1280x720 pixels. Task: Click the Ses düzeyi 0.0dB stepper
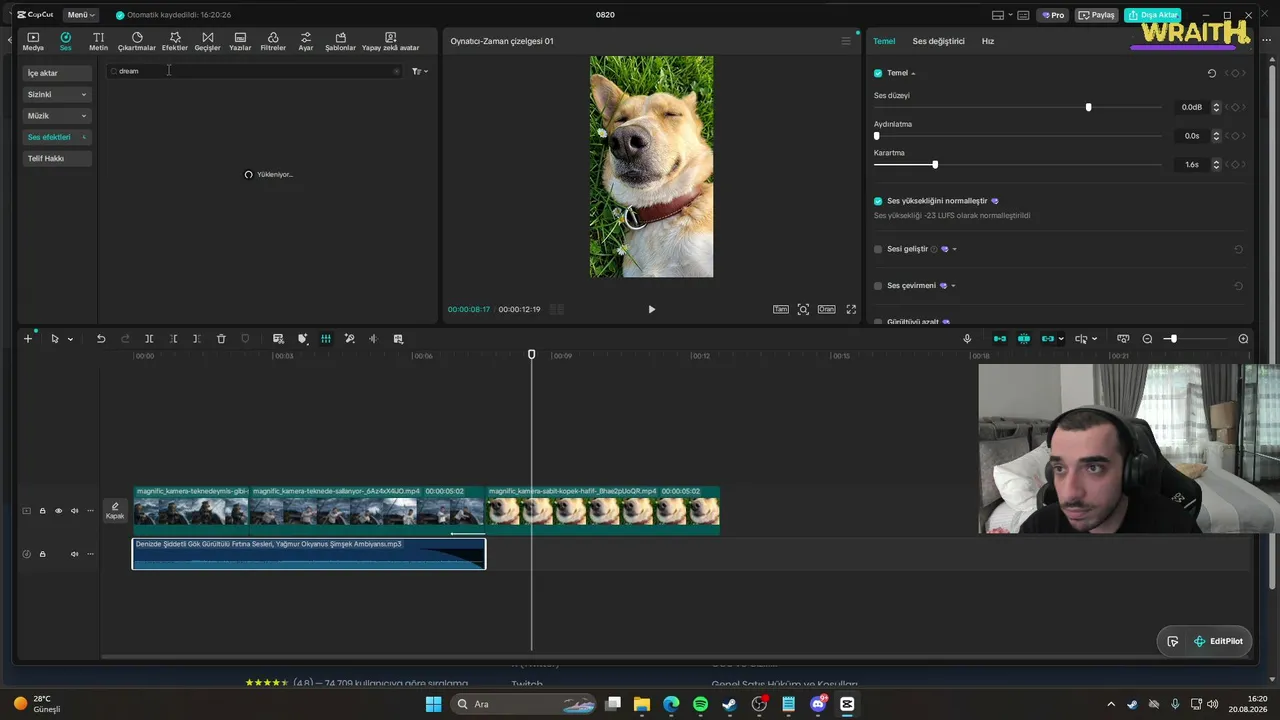point(1217,107)
